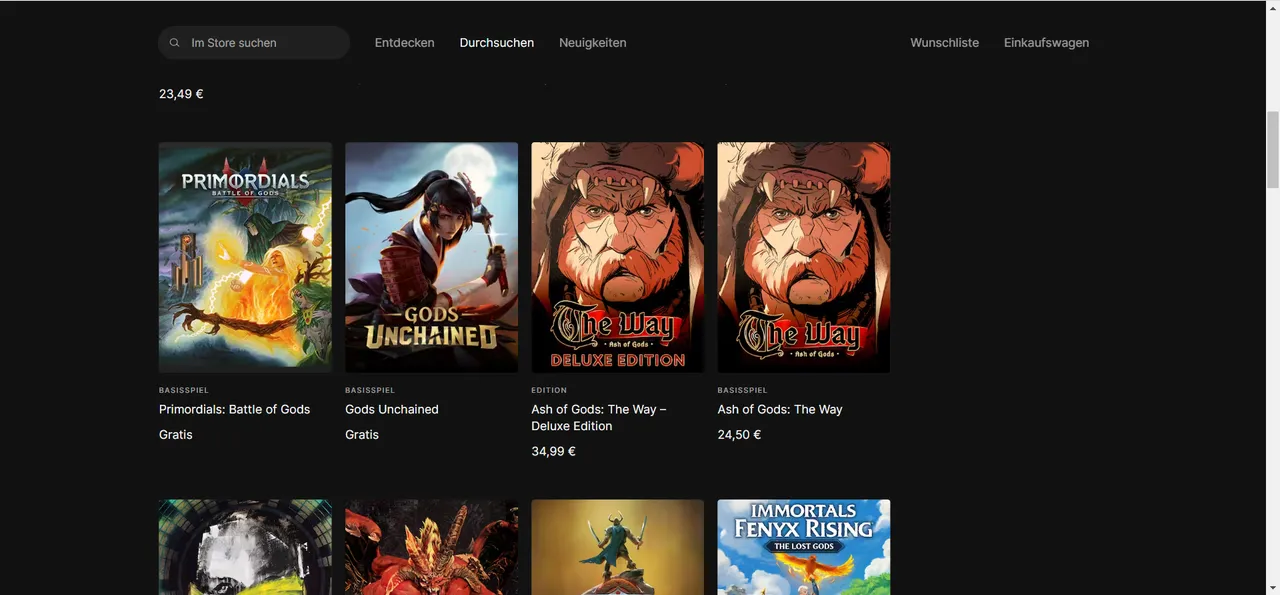Viewport: 1280px width, 595px height.
Task: Click the page scrollbar thumb
Action: pyautogui.click(x=1272, y=150)
